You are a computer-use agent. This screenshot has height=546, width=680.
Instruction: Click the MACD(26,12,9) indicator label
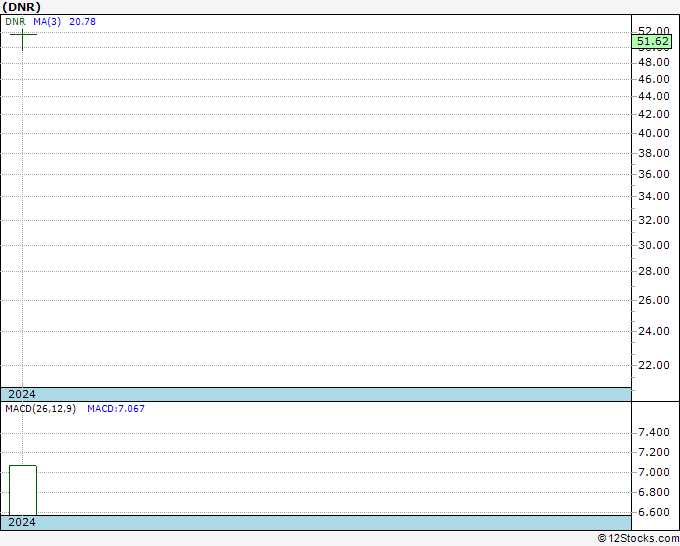40,409
